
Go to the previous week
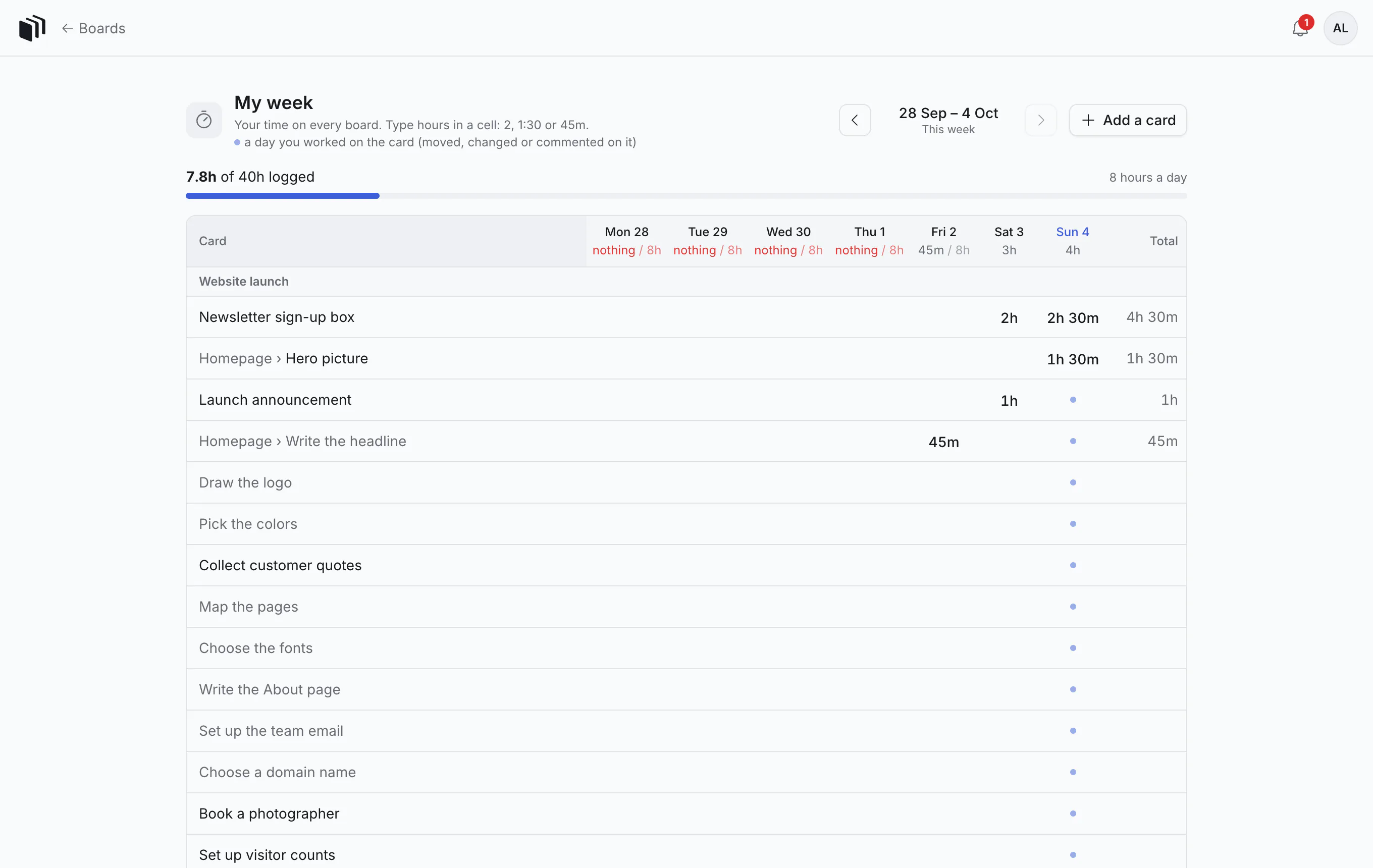click(x=854, y=120)
